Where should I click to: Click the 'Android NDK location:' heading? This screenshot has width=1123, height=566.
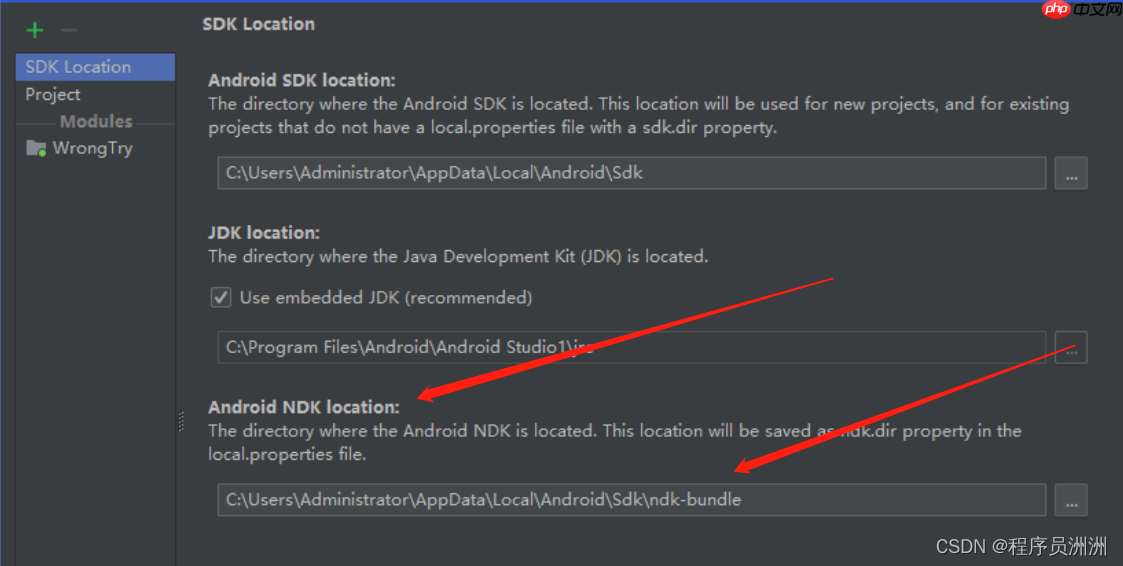point(304,407)
